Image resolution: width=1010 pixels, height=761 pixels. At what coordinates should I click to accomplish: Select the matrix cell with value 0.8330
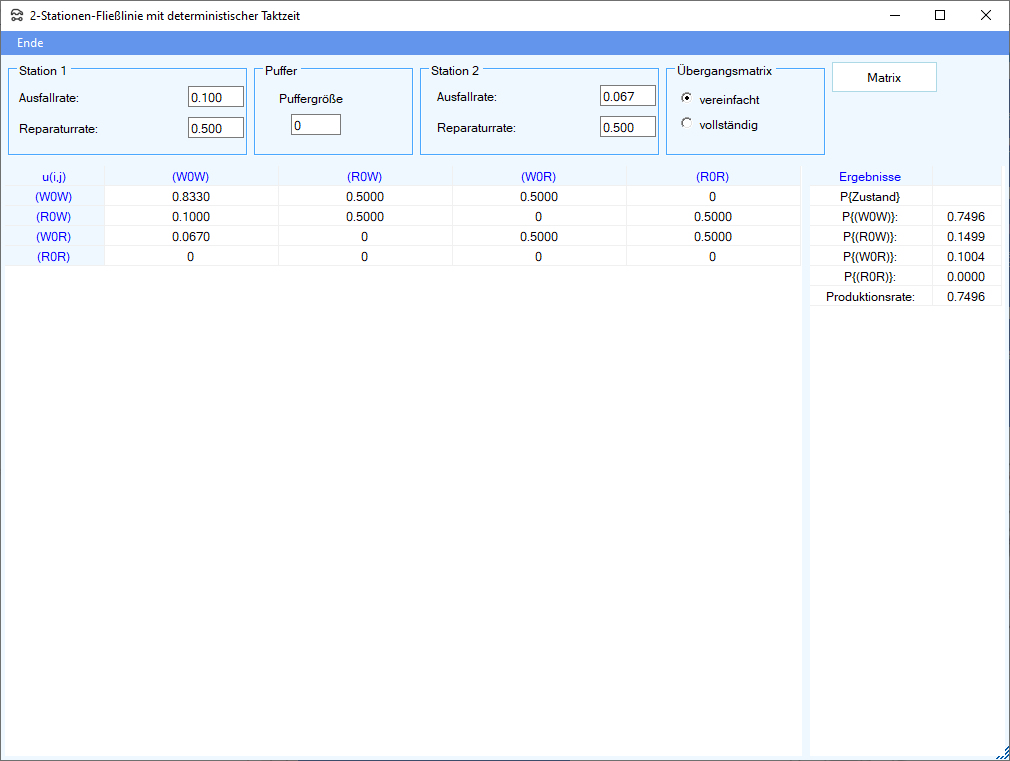tap(191, 197)
